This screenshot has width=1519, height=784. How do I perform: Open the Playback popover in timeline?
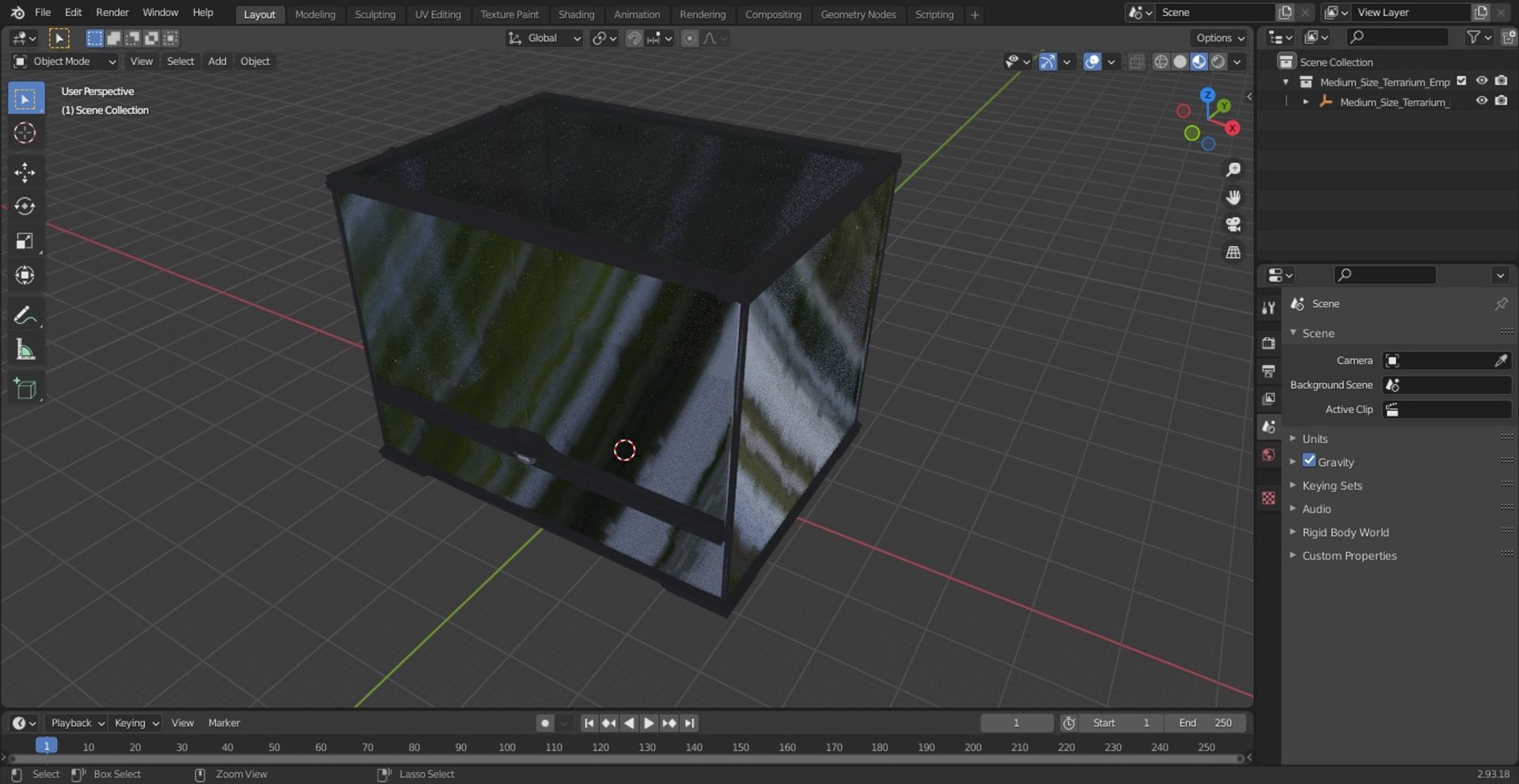point(77,723)
